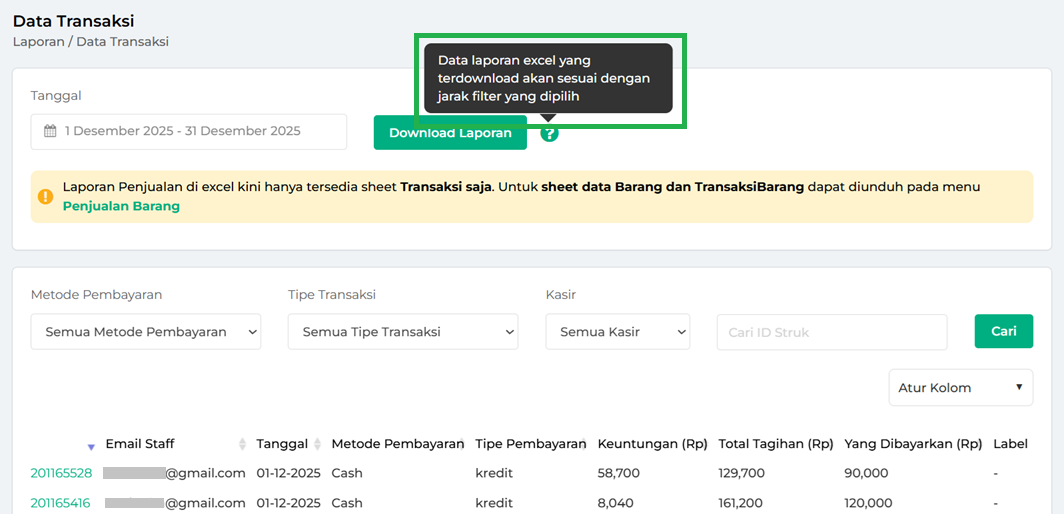Expand the Atur Kolom column selector
Viewport: 1064px width, 521px height.
960,387
